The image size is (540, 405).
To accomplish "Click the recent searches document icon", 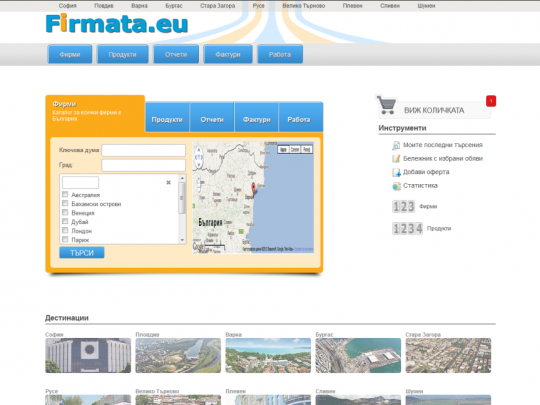I will click(396, 145).
